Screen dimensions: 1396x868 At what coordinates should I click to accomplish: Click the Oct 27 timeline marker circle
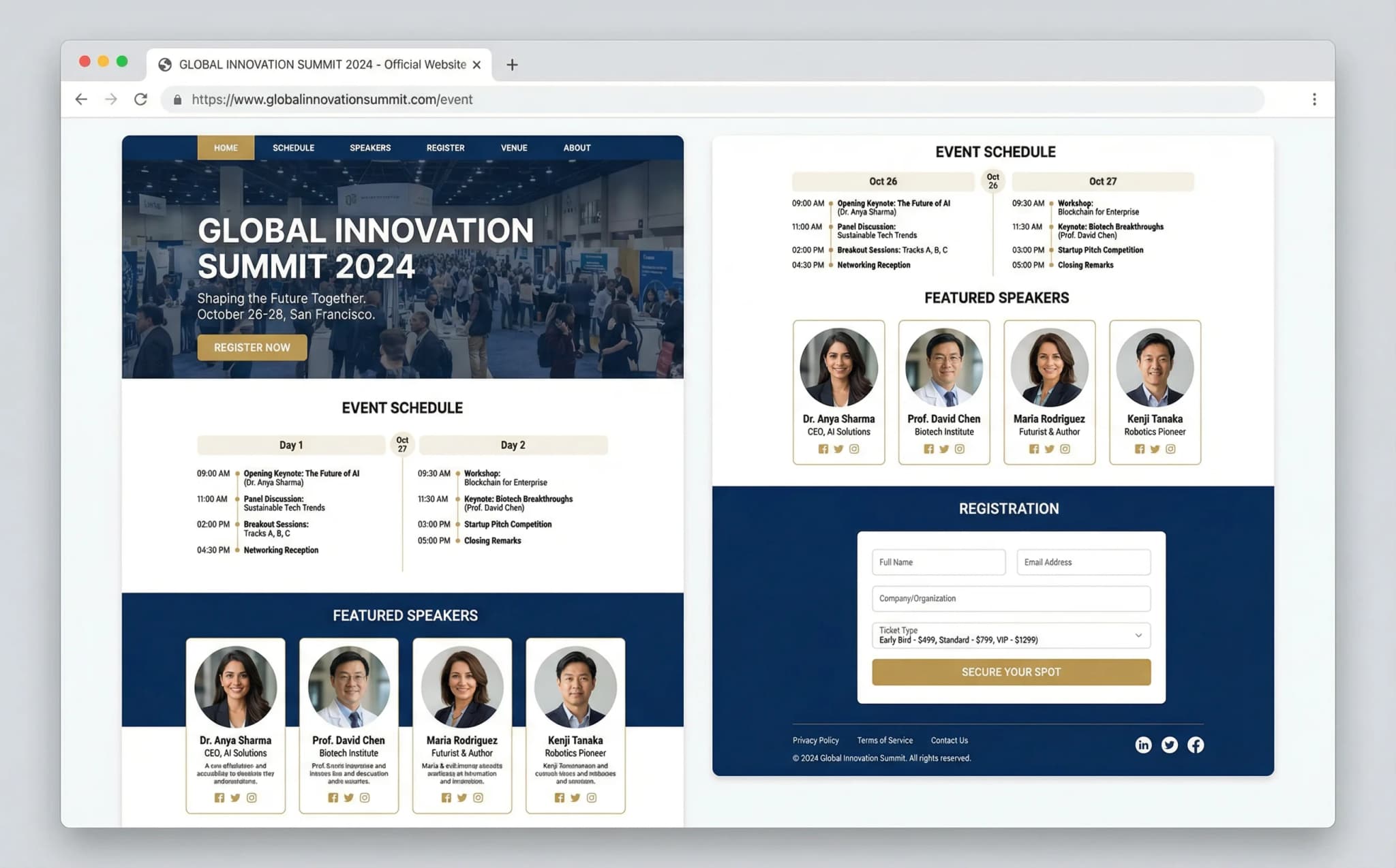point(401,444)
